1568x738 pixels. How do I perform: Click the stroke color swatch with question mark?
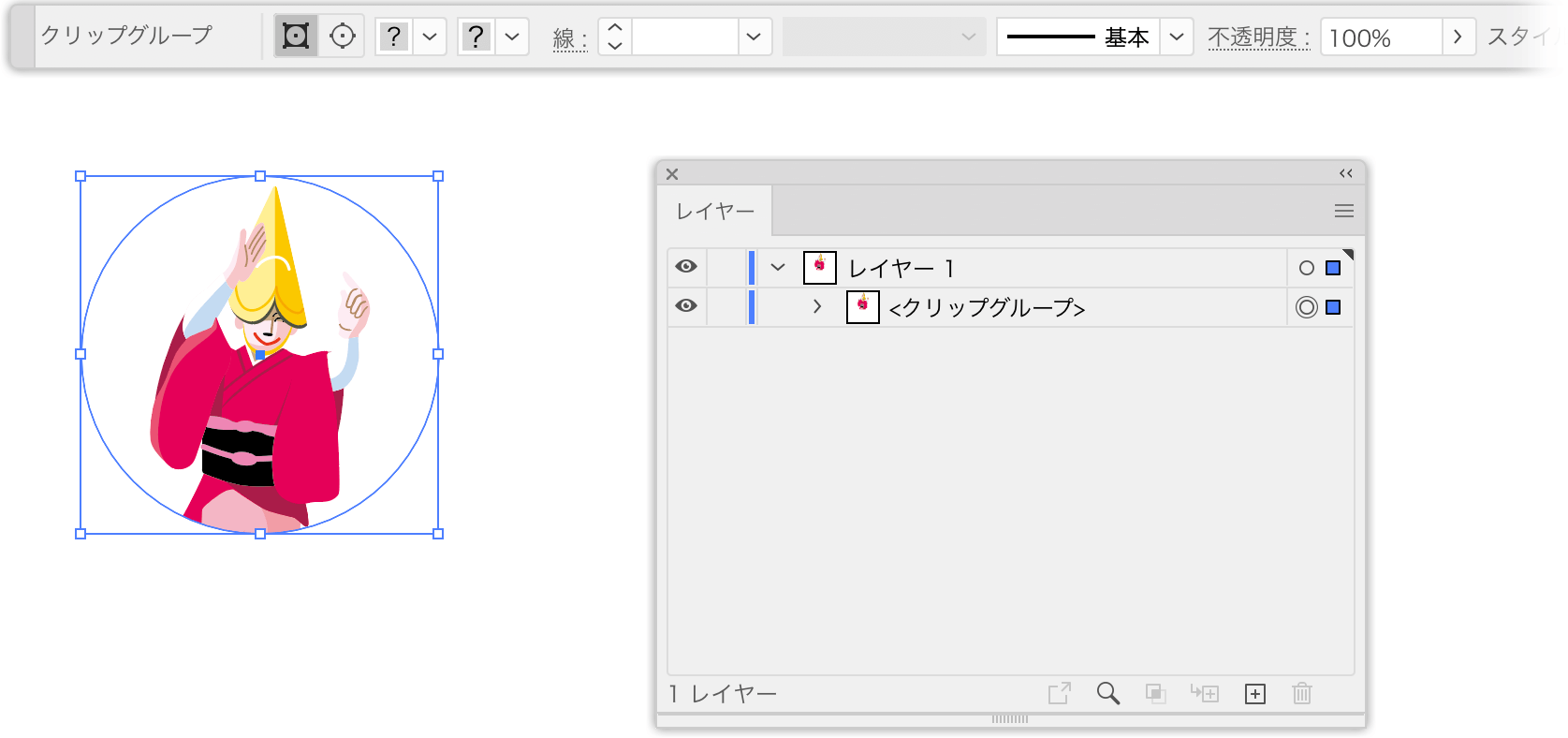click(476, 37)
